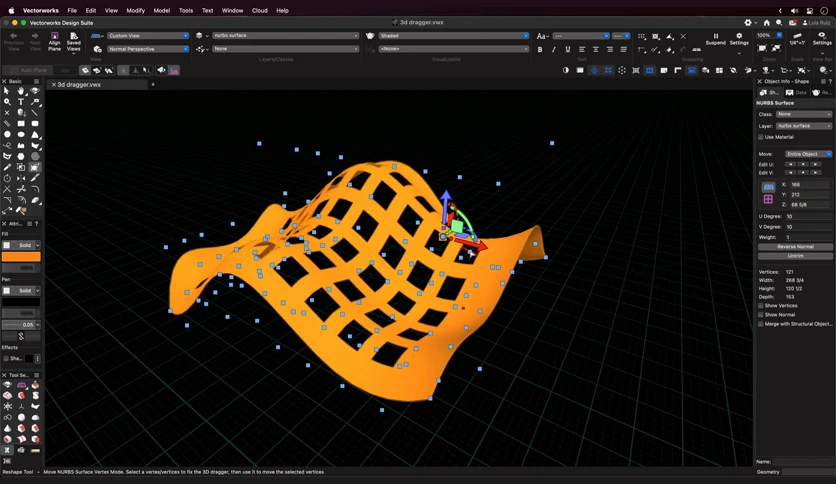Open the nurbs surface layer dropdown in toolbar
Image resolution: width=836 pixels, height=484 pixels.
coord(285,36)
